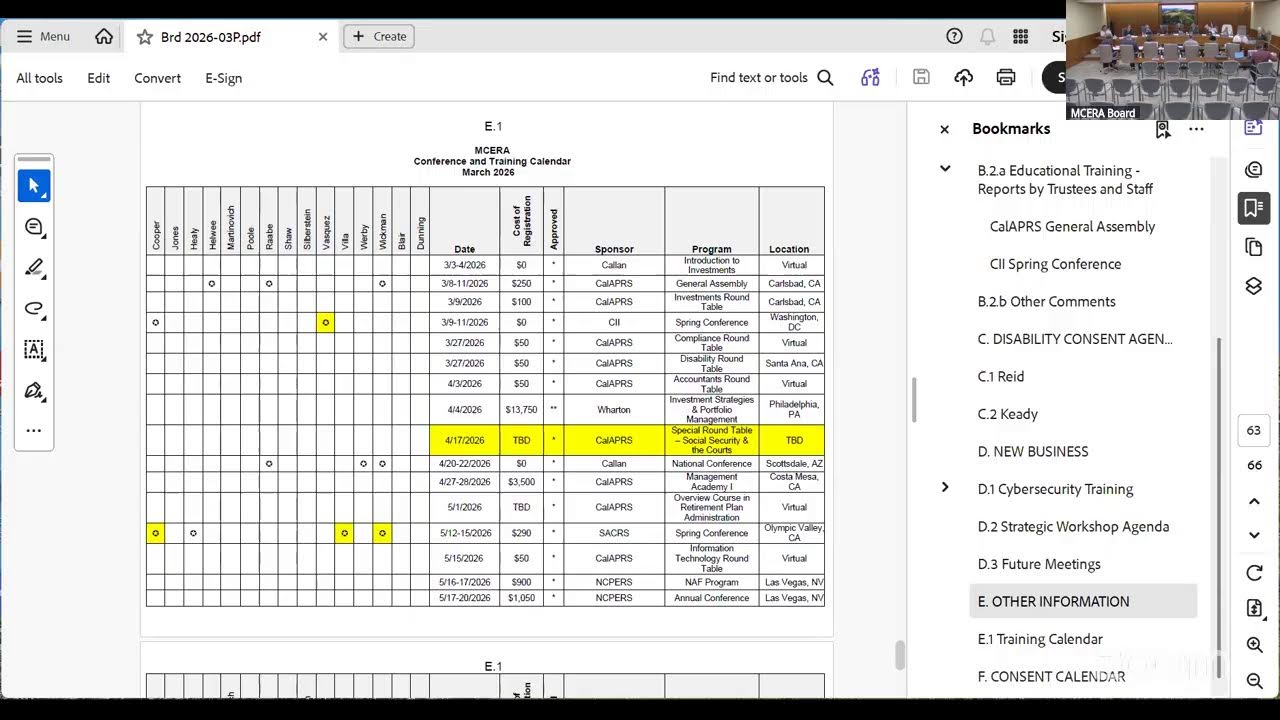Zoom in on the document
This screenshot has height=720, width=1280.
click(x=1254, y=645)
